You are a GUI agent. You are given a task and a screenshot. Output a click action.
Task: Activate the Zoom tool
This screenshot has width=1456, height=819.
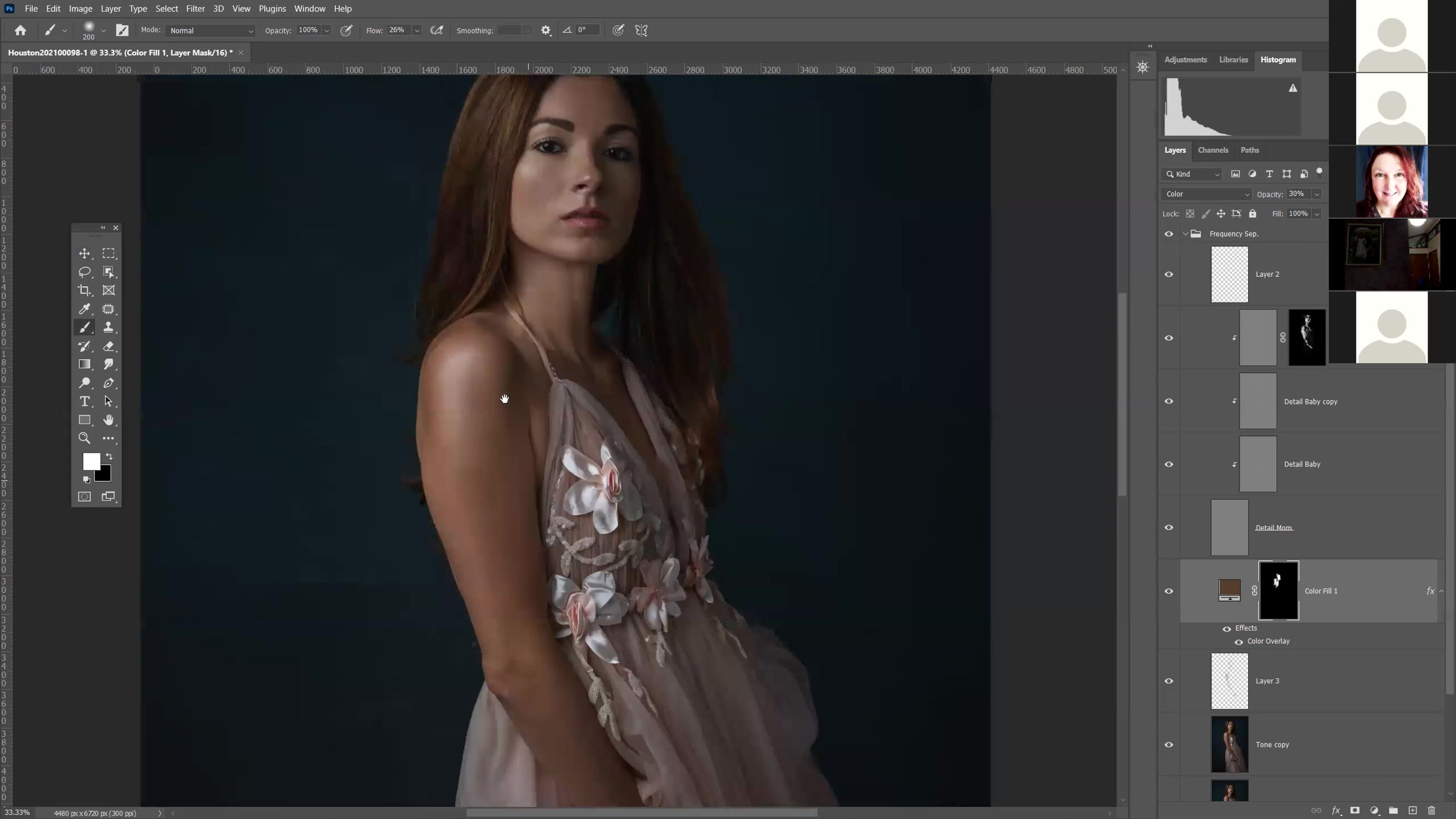84,438
